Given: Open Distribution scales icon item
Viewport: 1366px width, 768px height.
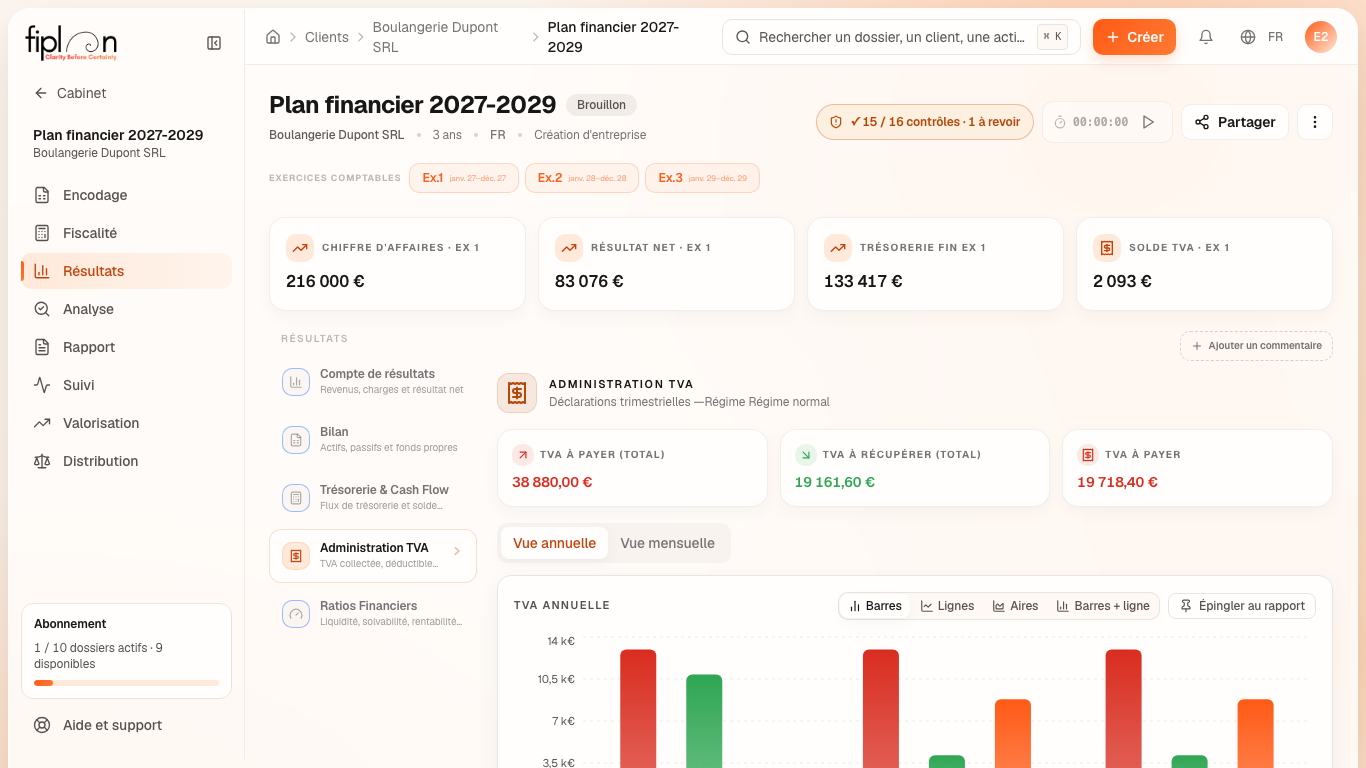Looking at the screenshot, I should pos(42,461).
